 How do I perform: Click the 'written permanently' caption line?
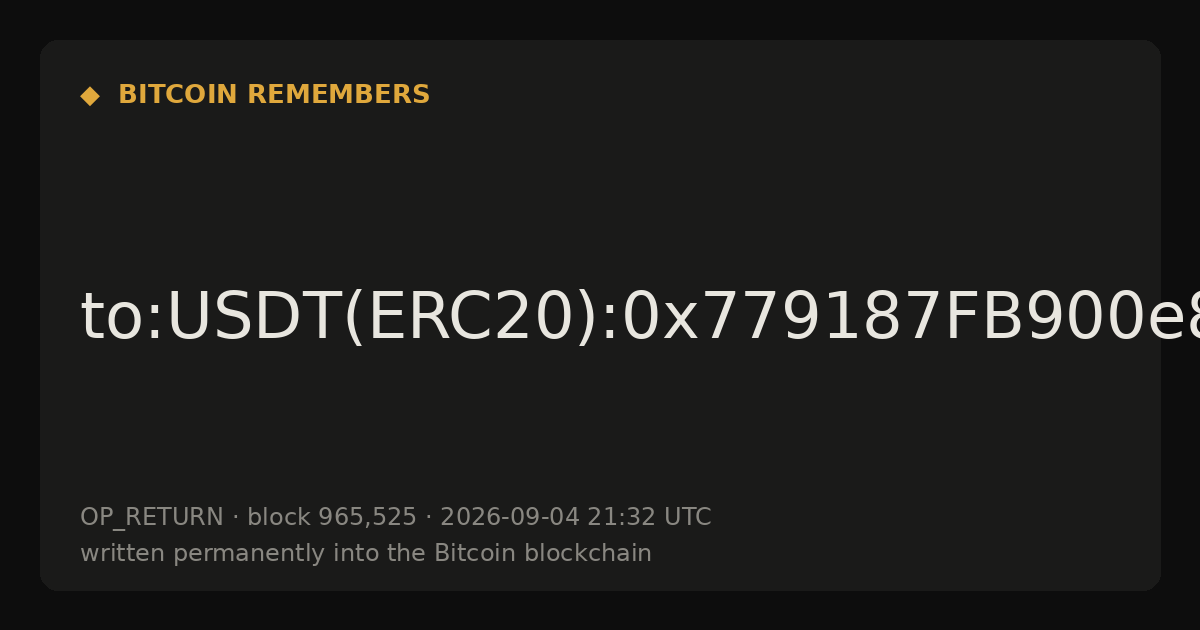pyautogui.click(x=366, y=553)
